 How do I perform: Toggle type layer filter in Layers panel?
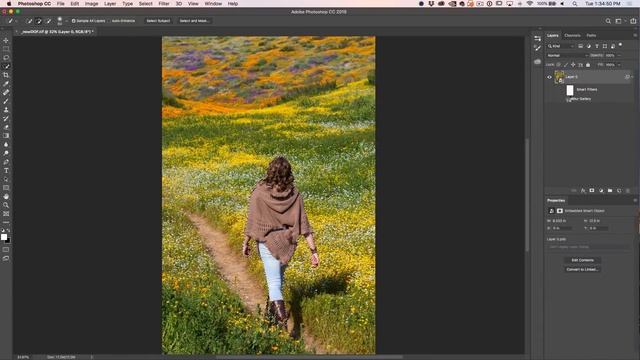[597, 46]
